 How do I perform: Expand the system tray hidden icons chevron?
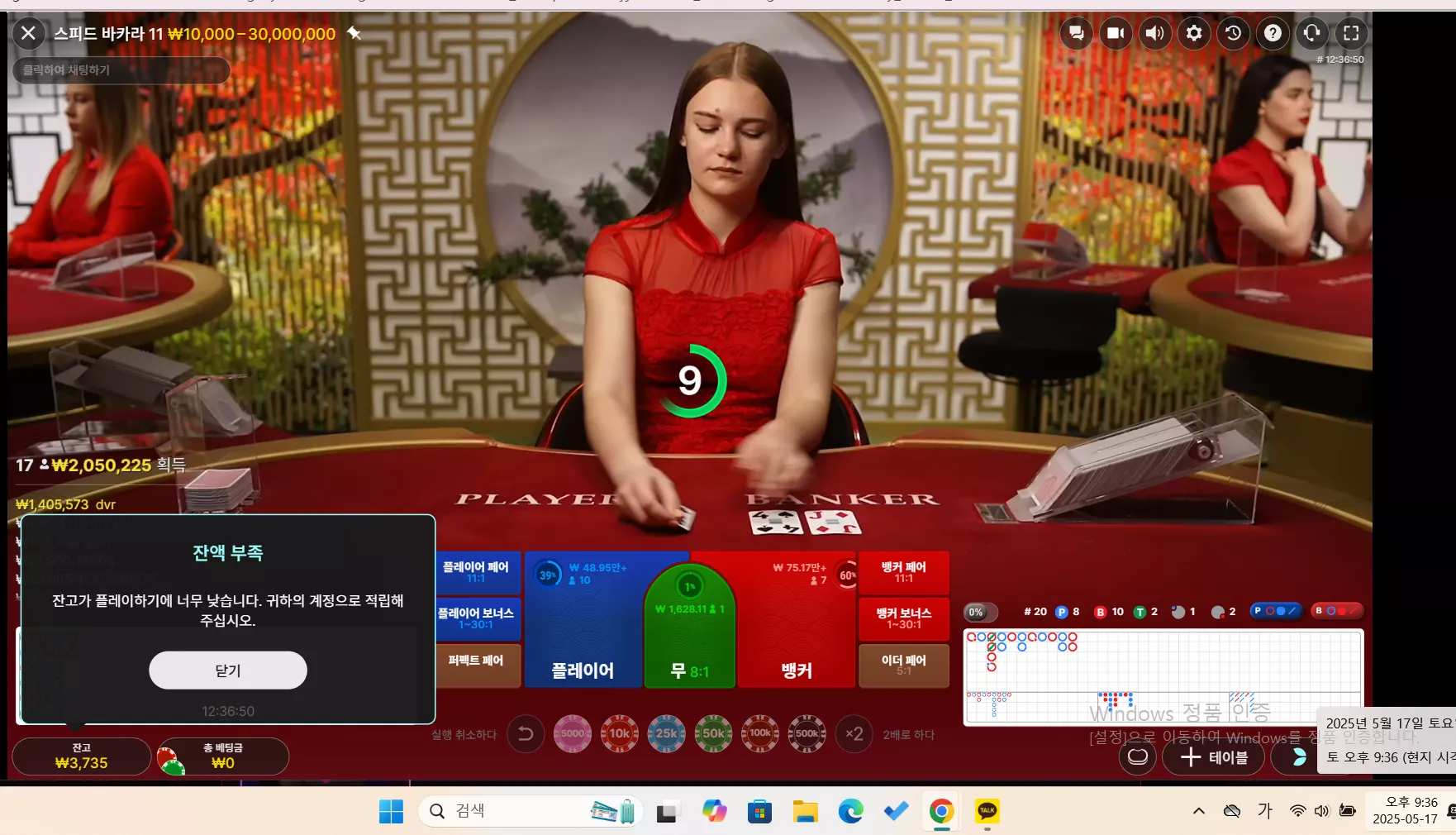[x=1199, y=811]
